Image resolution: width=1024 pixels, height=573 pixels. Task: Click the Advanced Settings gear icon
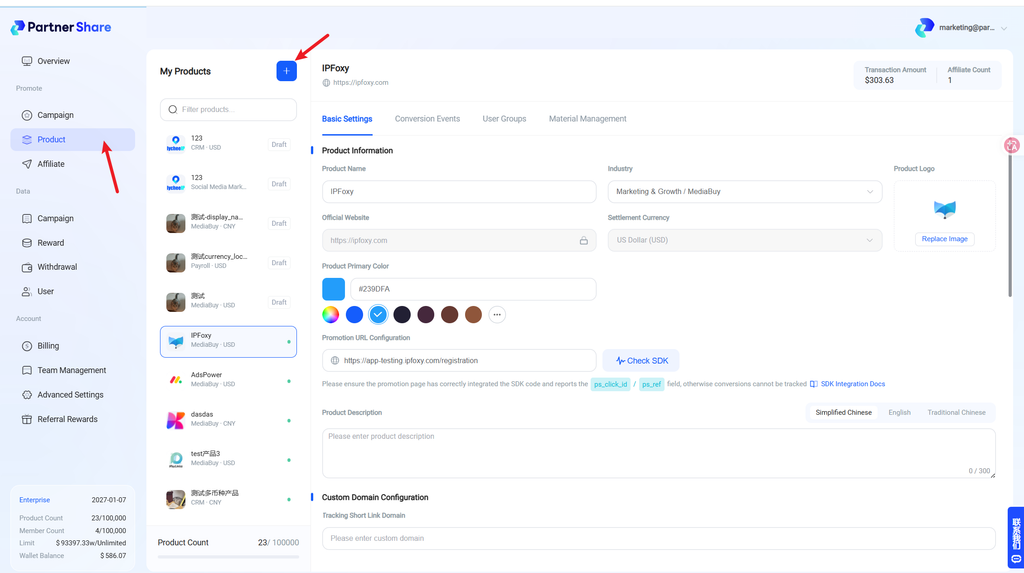pyautogui.click(x=27, y=395)
